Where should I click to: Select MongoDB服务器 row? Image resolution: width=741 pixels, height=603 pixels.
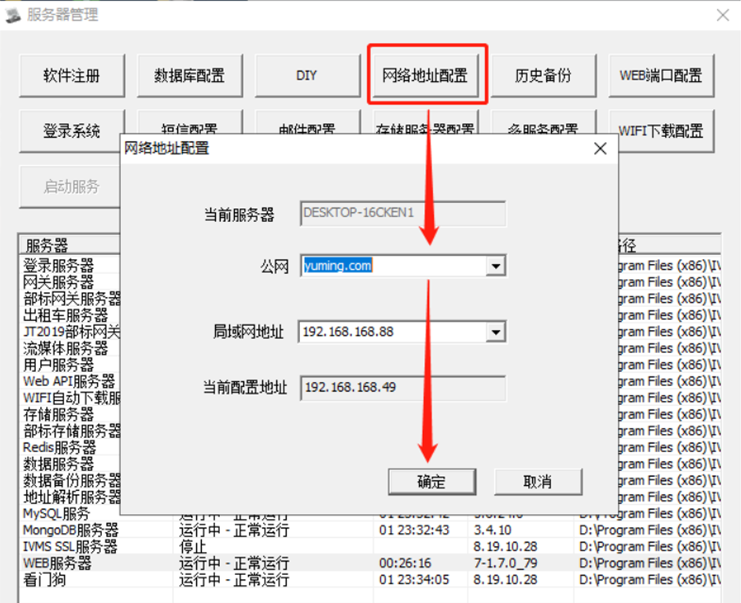(x=370, y=530)
